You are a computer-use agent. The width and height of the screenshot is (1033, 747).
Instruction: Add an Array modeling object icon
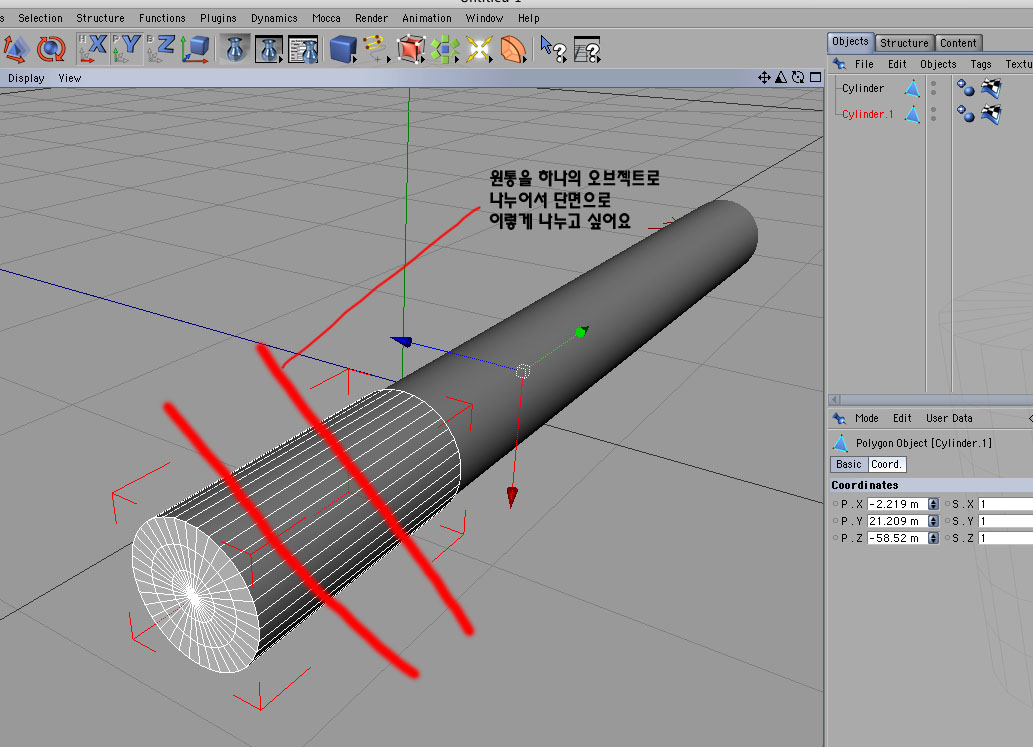pos(445,49)
